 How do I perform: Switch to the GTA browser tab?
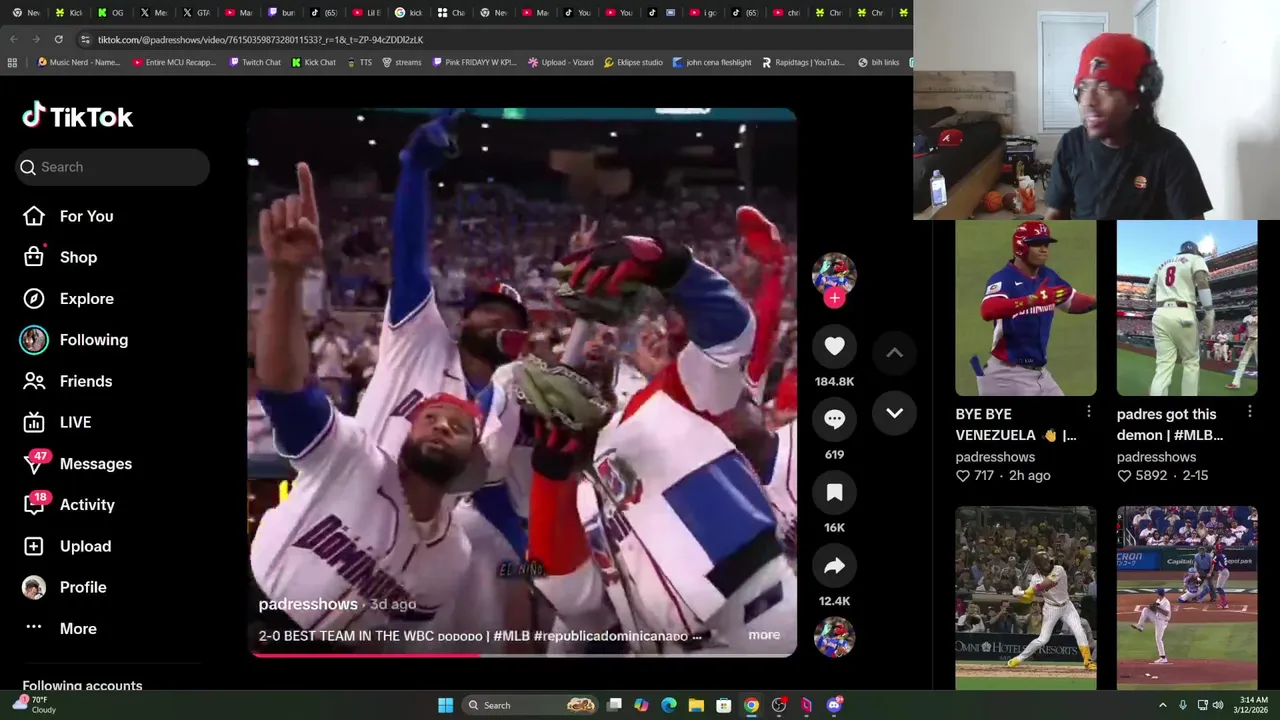pos(196,13)
